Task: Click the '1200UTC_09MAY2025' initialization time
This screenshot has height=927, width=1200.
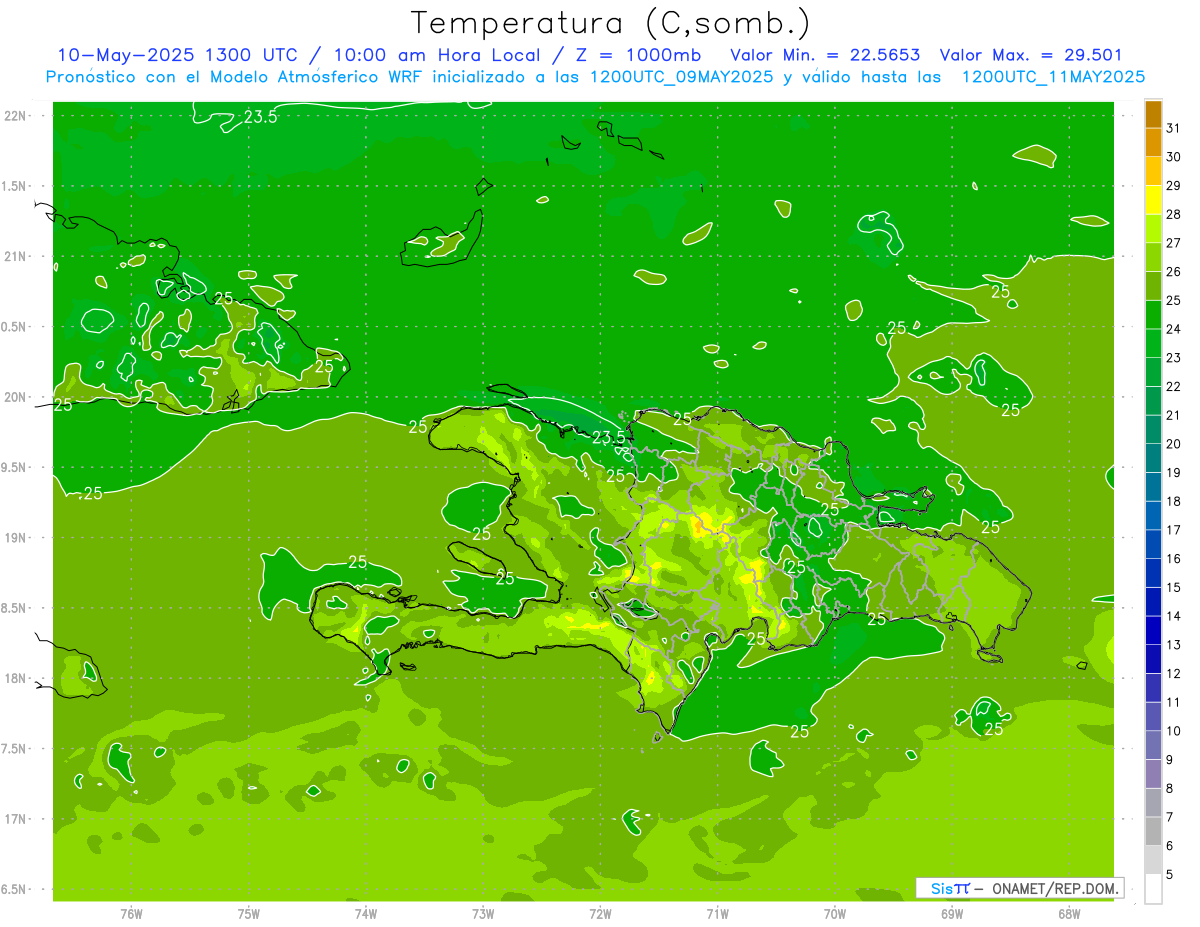Action: [681, 76]
